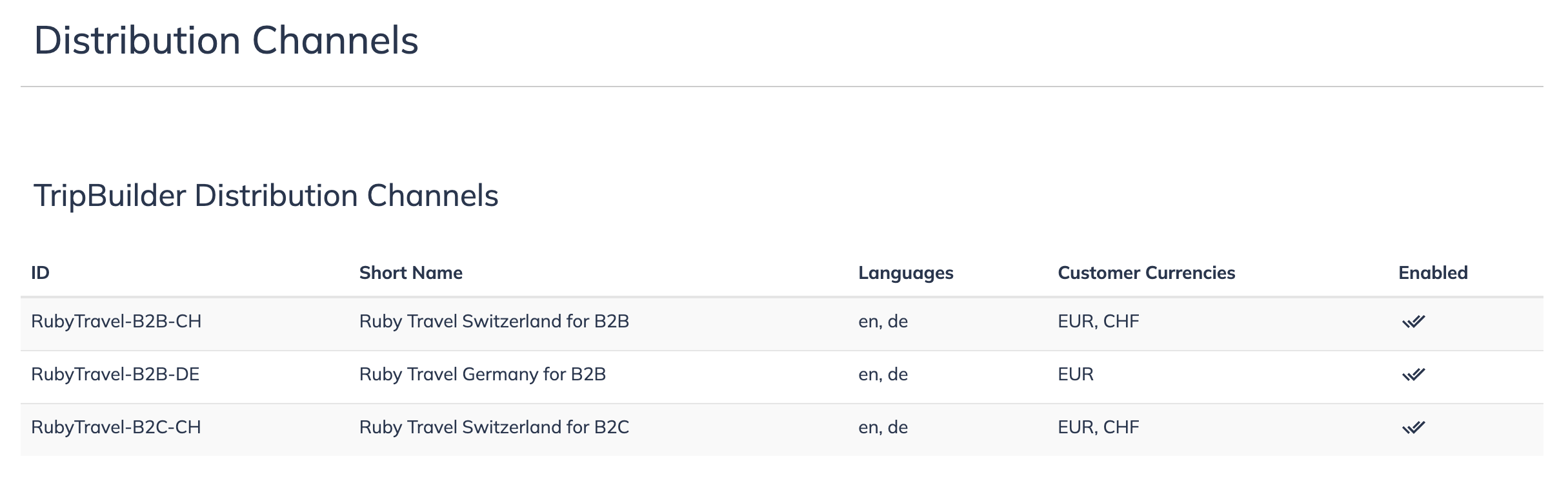Viewport: 1568px width, 483px height.
Task: Click the Languages column header
Action: [906, 273]
